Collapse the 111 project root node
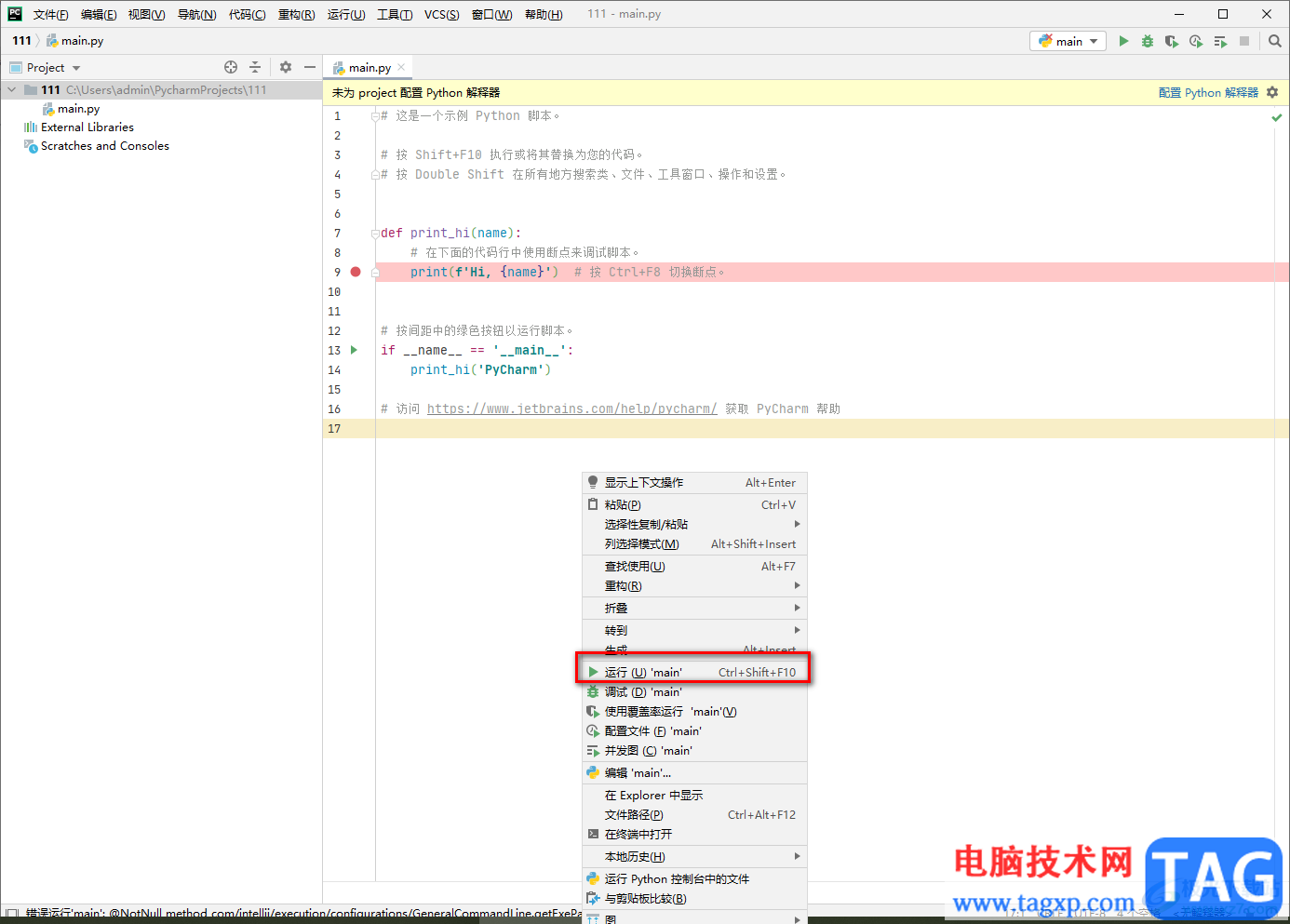 pyautogui.click(x=12, y=90)
